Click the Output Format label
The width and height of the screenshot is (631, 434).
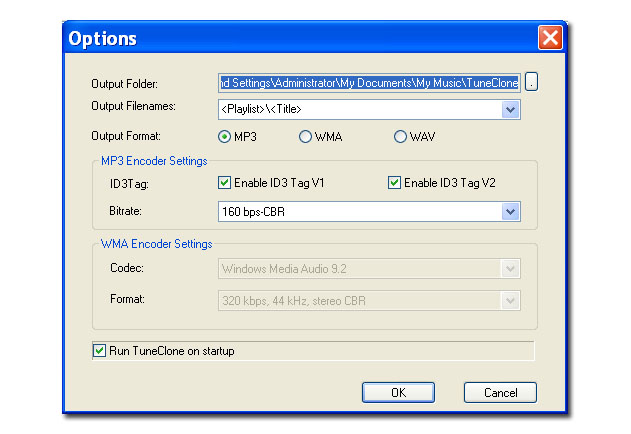pos(126,136)
